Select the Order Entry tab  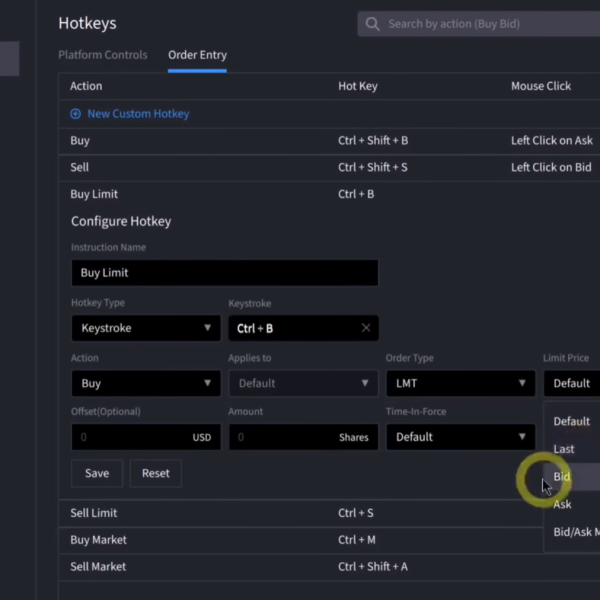(197, 55)
